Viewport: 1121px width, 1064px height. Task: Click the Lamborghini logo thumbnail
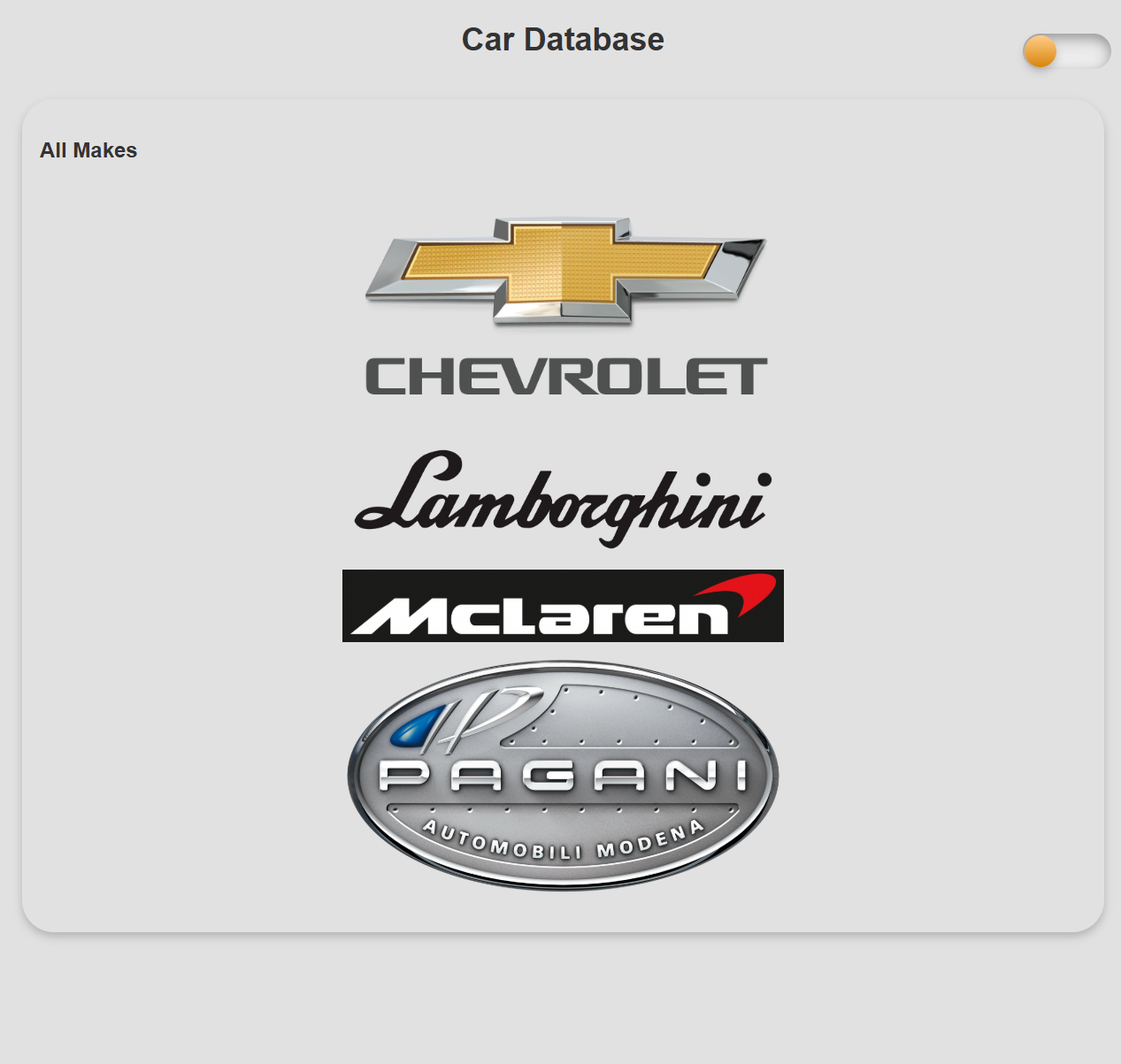564,501
